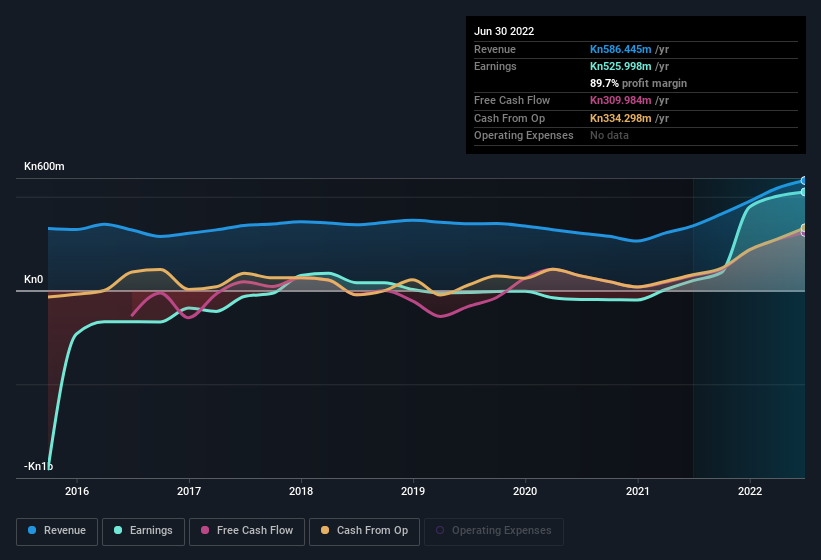The image size is (821, 560).
Task: Click the Kn525.998m earnings value
Action: (x=620, y=66)
